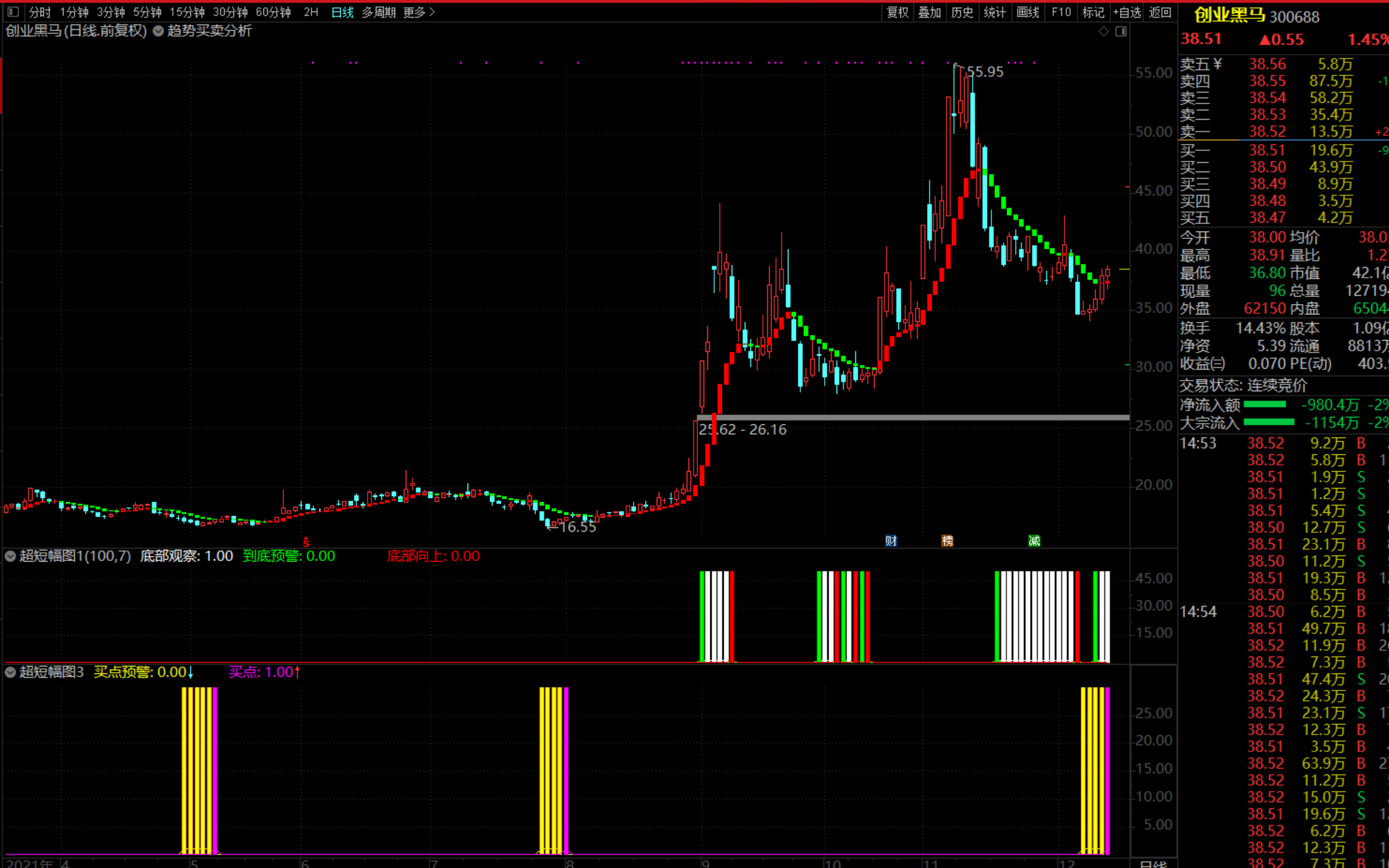Toggle 叠加 overlay on chart

tap(930, 12)
